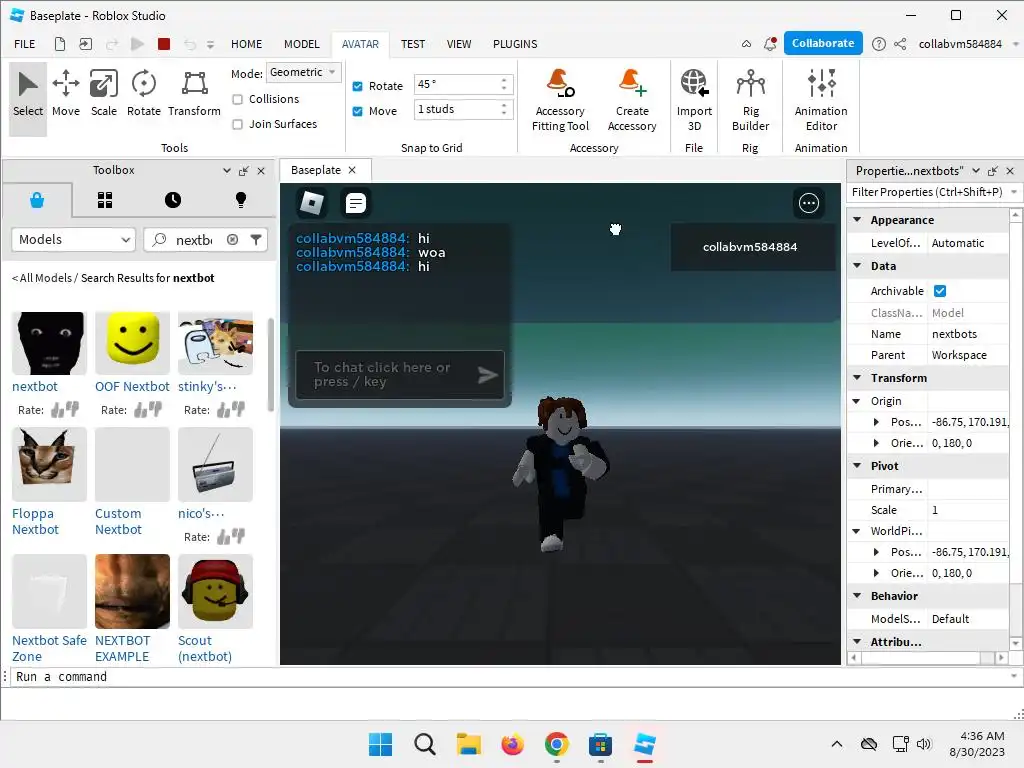Screen dimensions: 1024x768
Task: Switch to the TEST tab
Action: (413, 44)
